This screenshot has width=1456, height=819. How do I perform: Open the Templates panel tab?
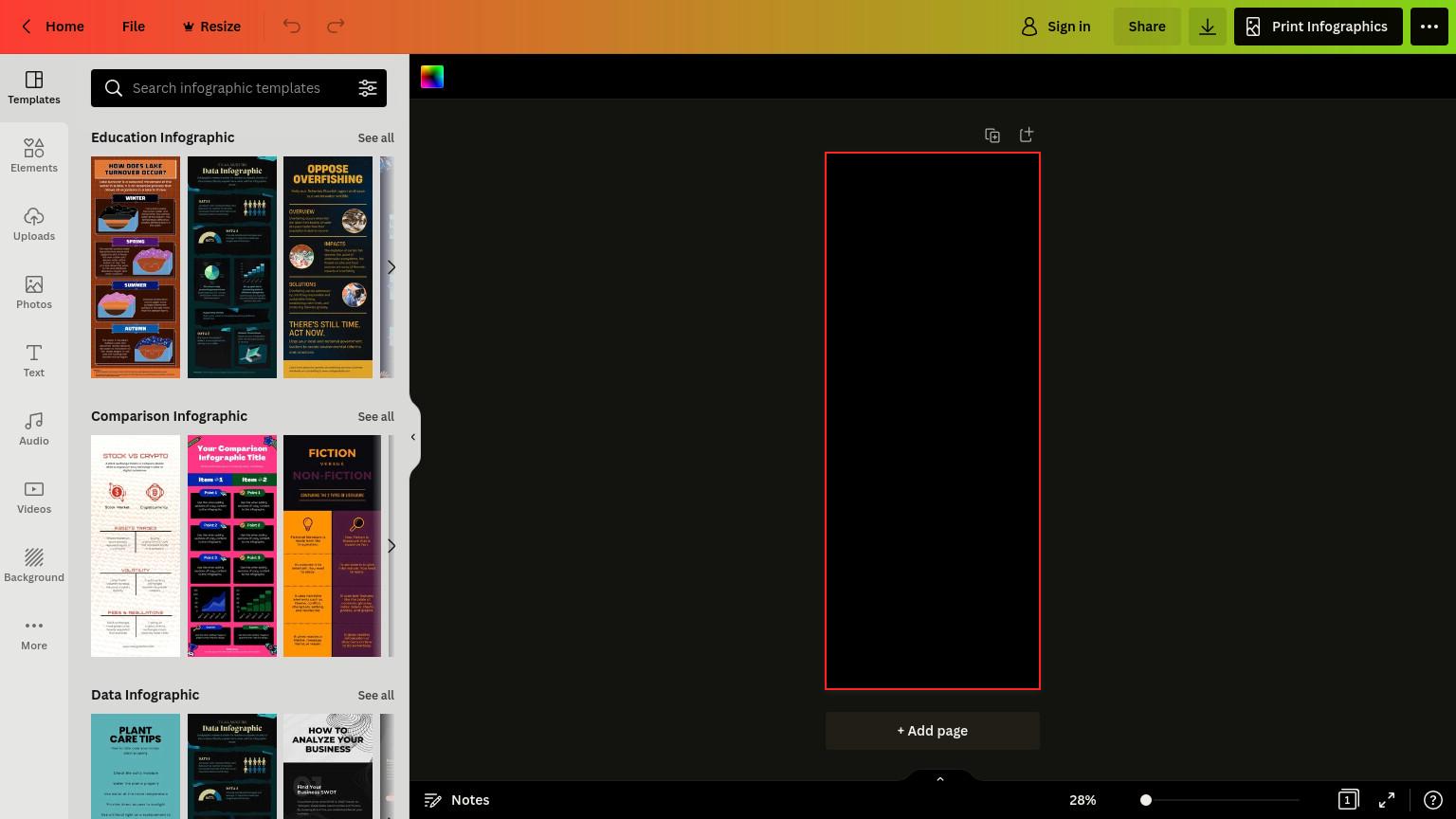tap(34, 88)
